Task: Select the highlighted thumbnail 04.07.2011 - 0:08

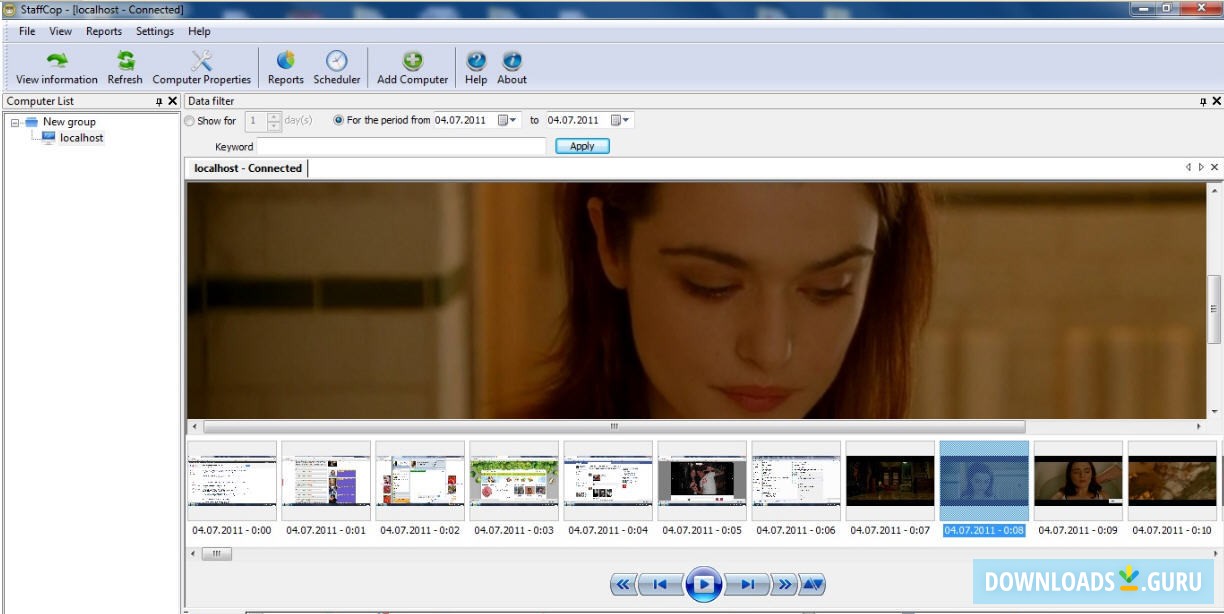Action: pyautogui.click(x=984, y=481)
